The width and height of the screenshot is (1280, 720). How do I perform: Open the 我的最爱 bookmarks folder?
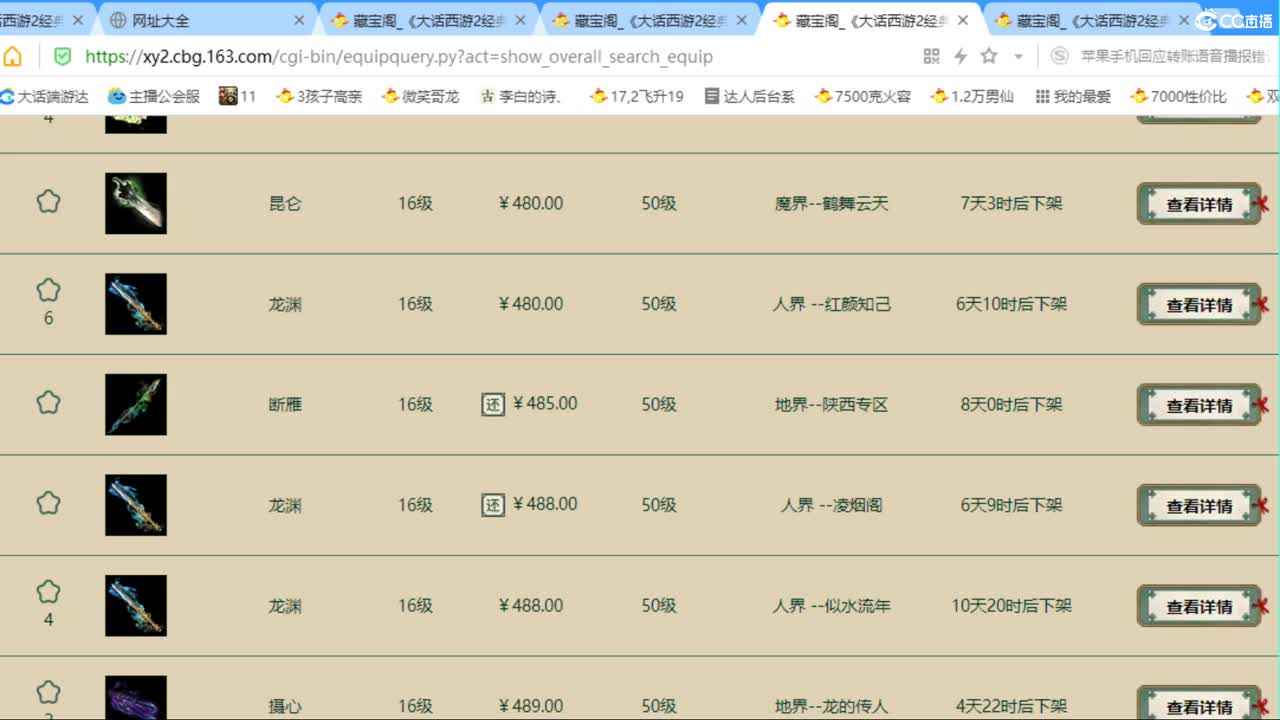[x=1073, y=96]
